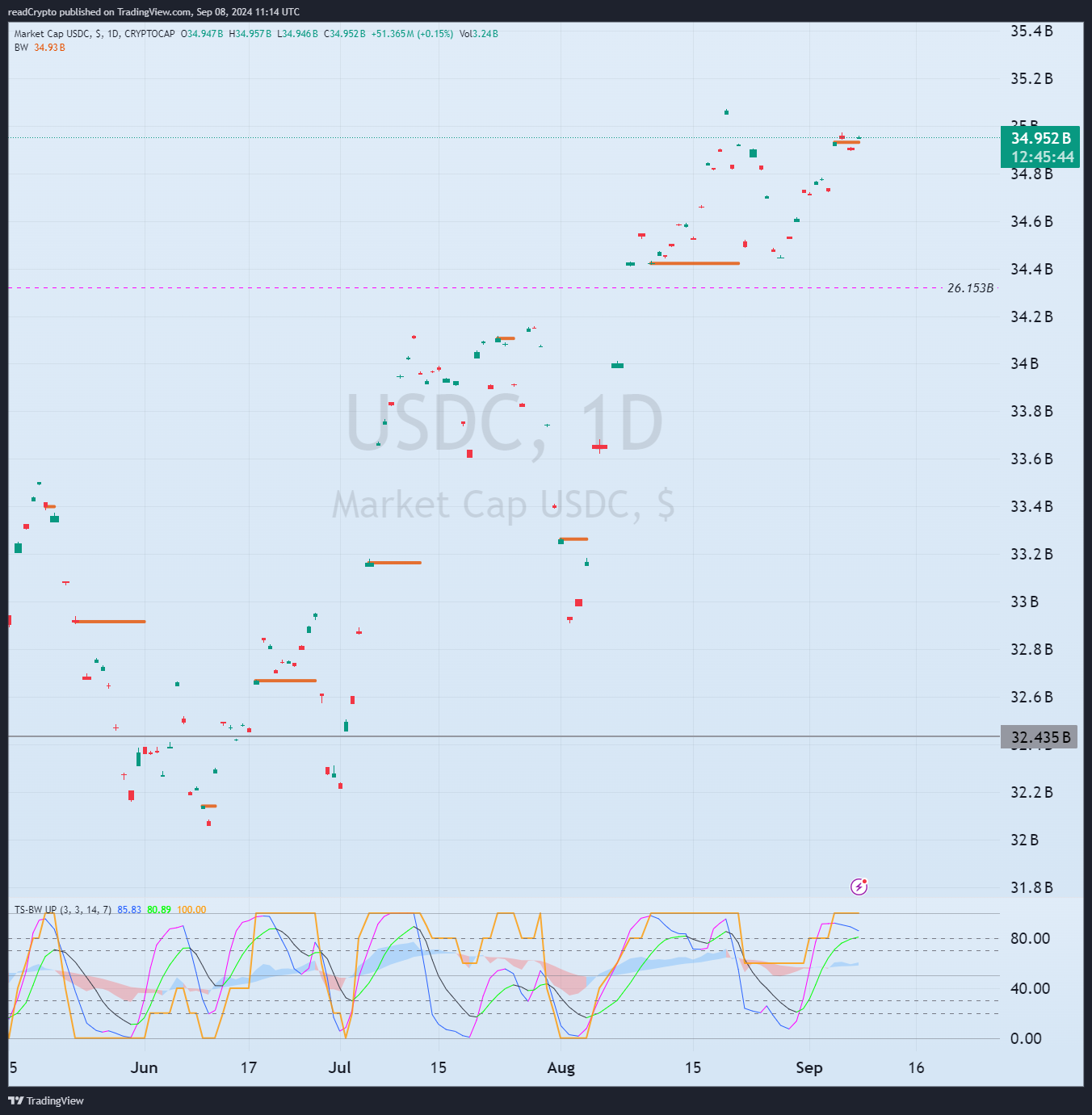Click the 34.6 B price axis label
Screen dimensions: 1092x1115
pyautogui.click(x=1031, y=222)
